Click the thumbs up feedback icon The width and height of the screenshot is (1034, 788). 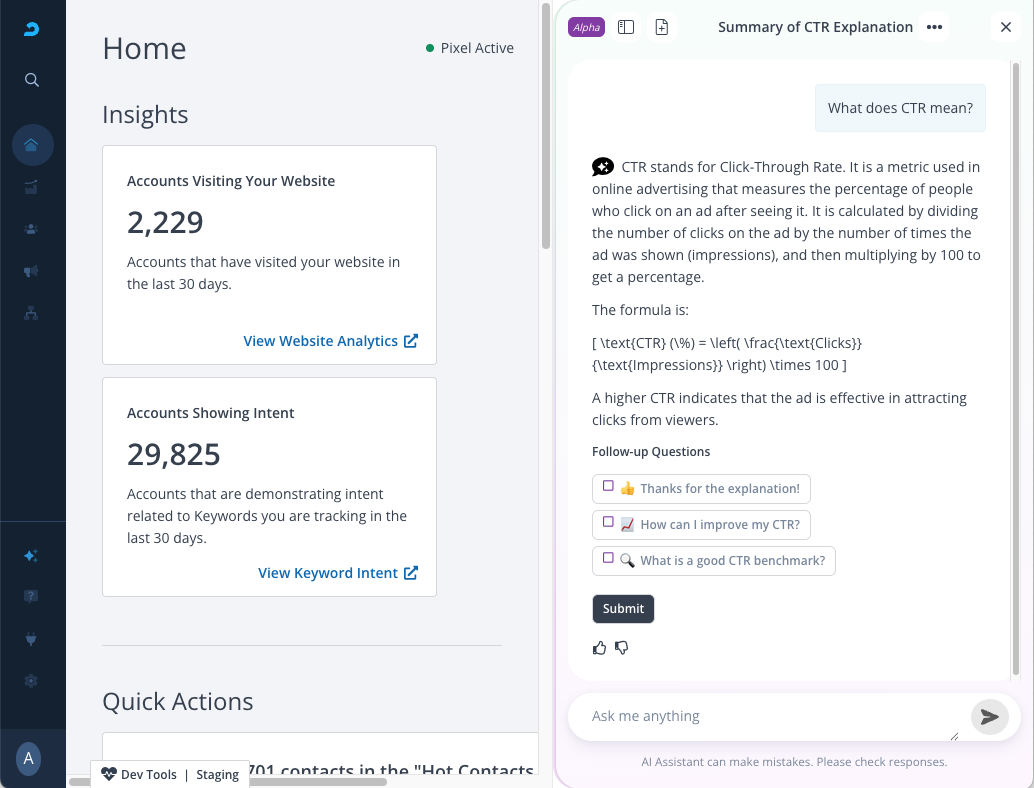click(600, 648)
